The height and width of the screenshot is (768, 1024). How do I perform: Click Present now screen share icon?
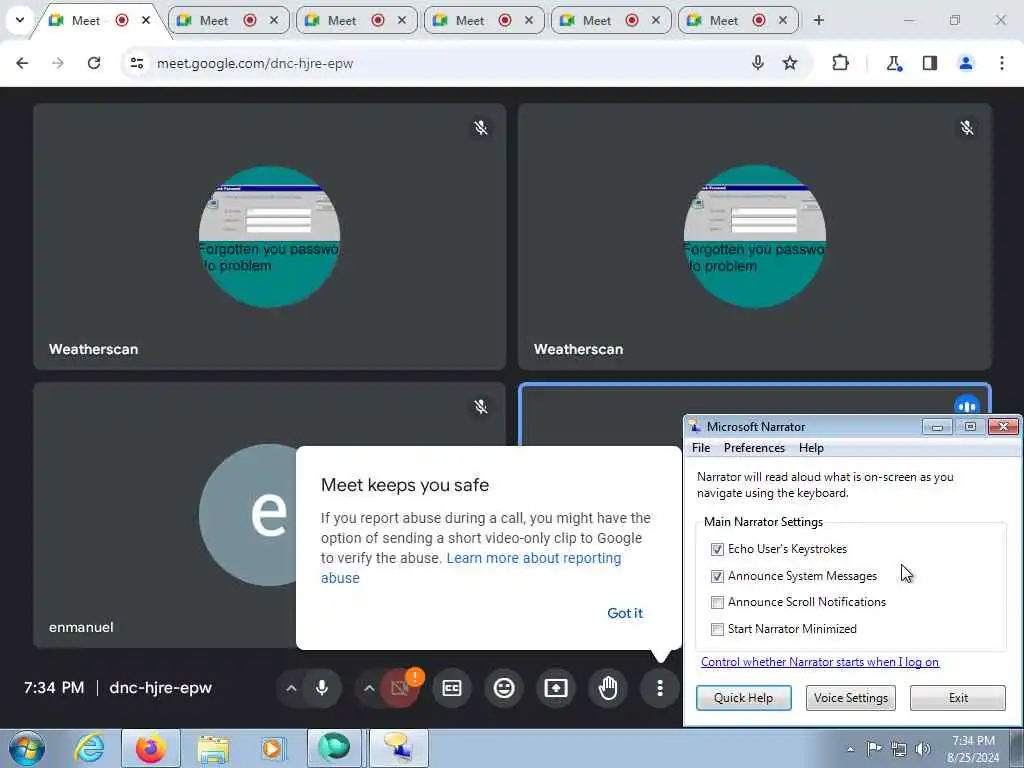pos(556,688)
